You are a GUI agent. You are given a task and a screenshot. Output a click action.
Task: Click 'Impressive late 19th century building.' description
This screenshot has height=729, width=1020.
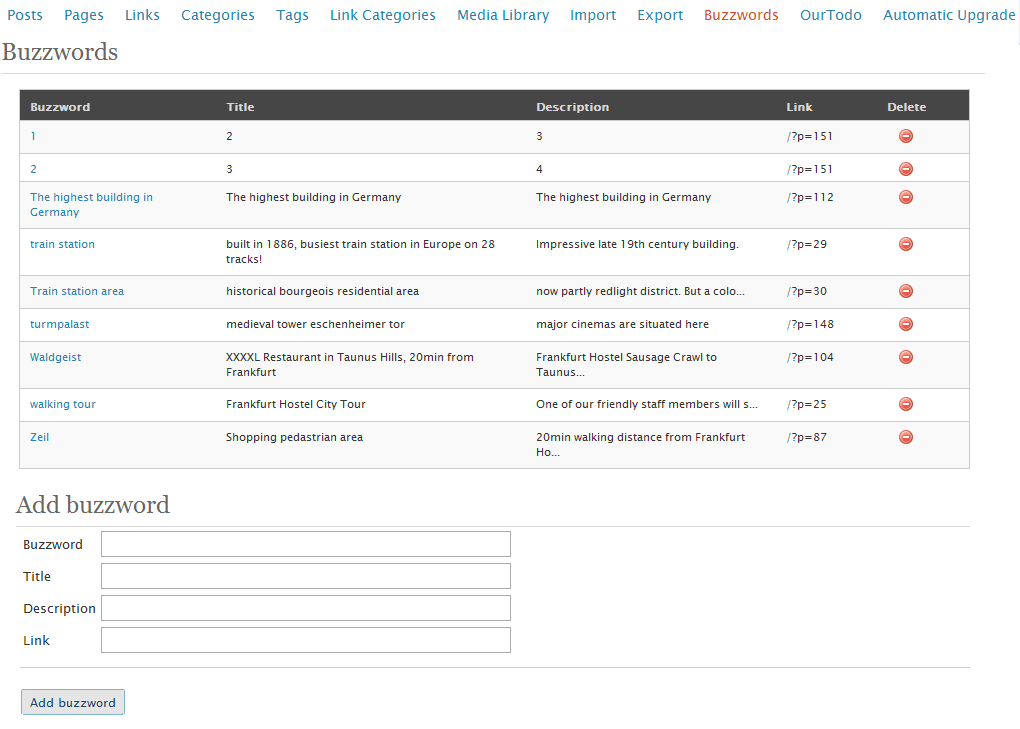[638, 244]
